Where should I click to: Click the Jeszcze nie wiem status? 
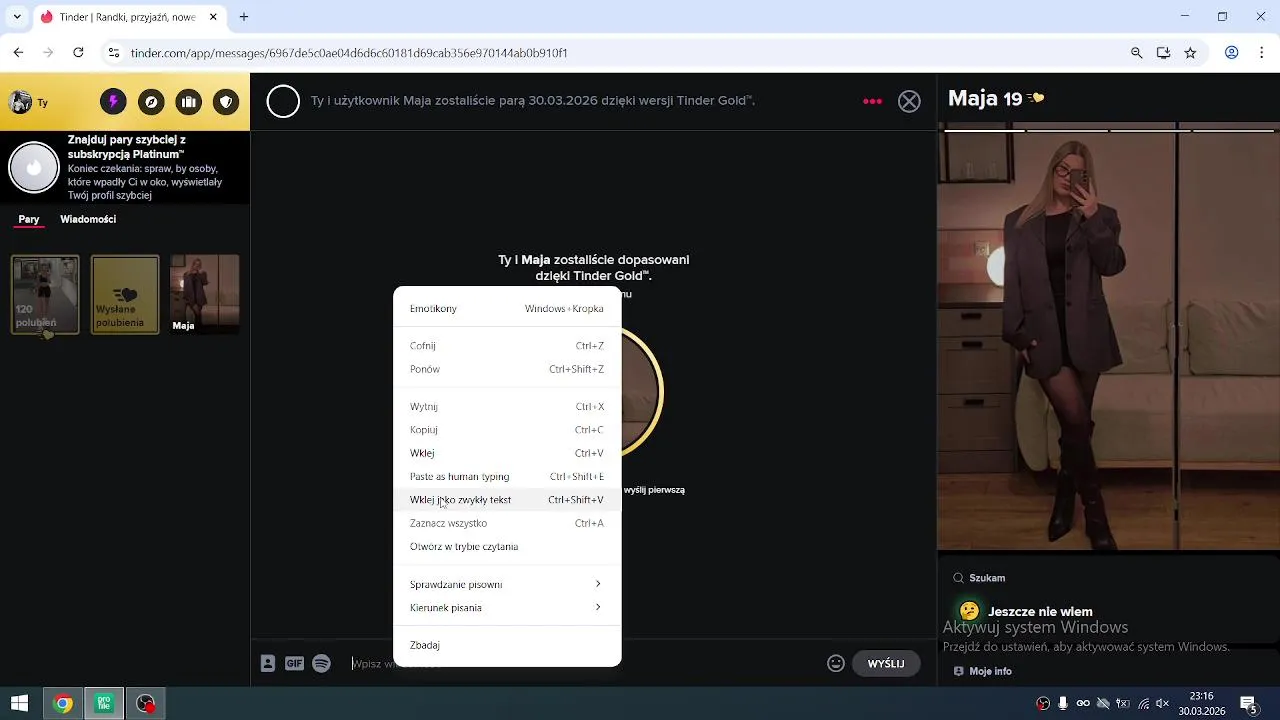(1040, 611)
